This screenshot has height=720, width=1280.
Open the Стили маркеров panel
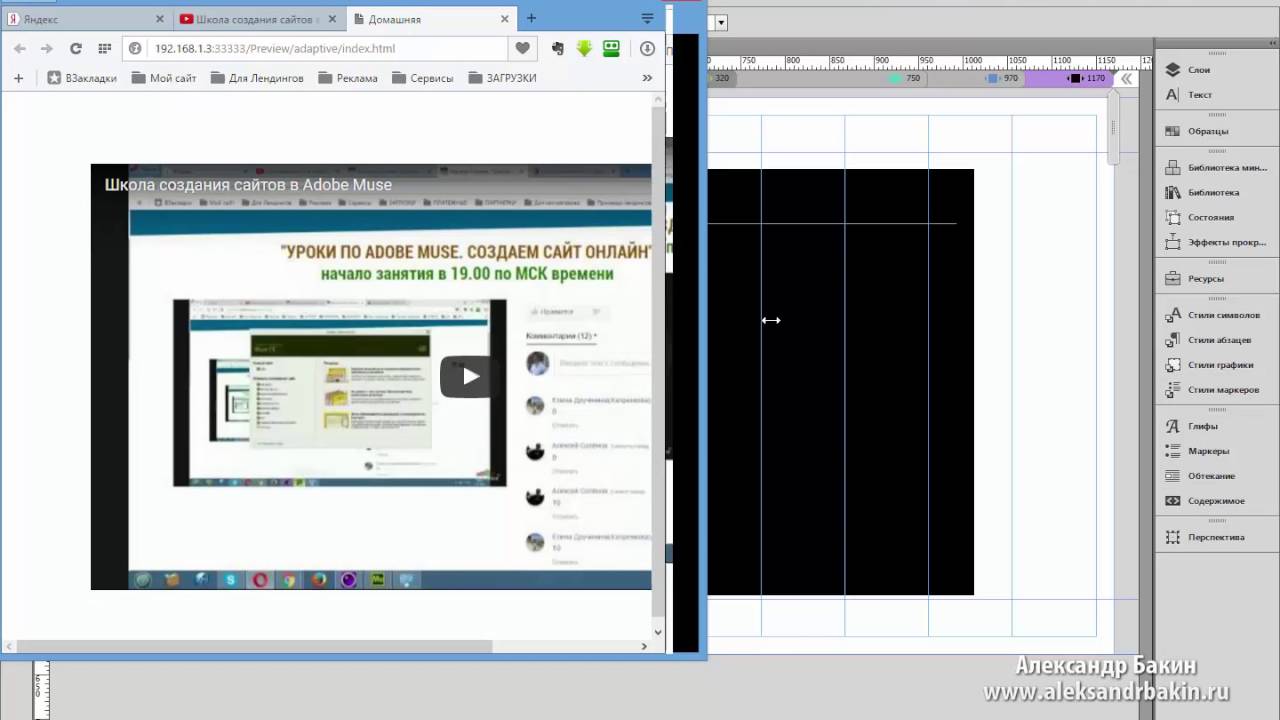(1212, 390)
